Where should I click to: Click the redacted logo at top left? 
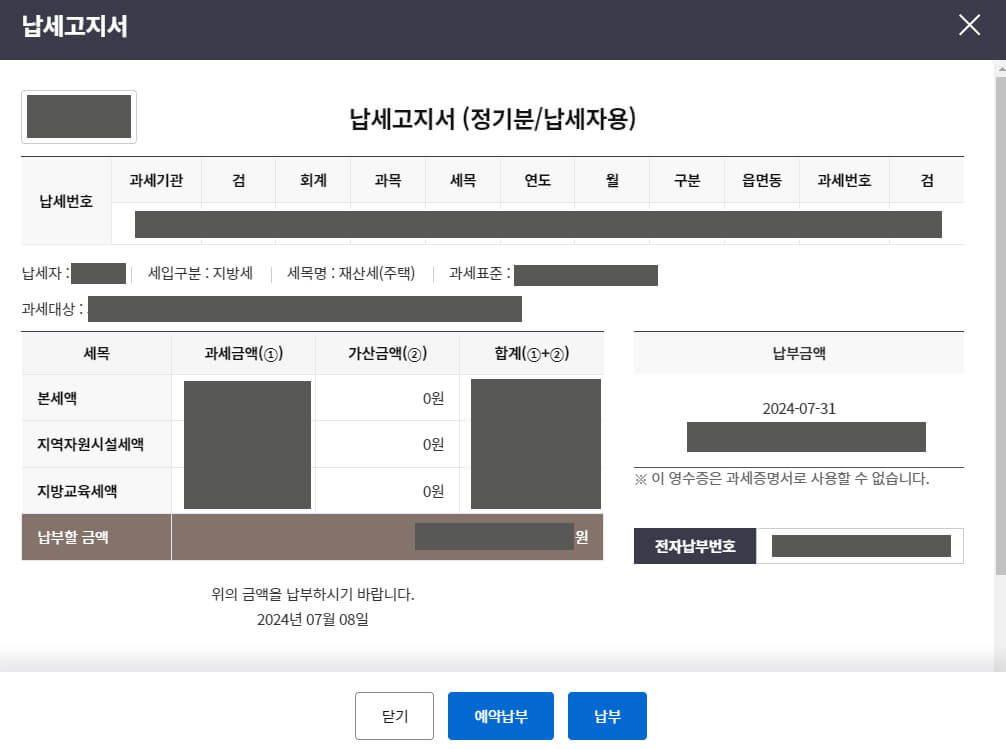78,116
